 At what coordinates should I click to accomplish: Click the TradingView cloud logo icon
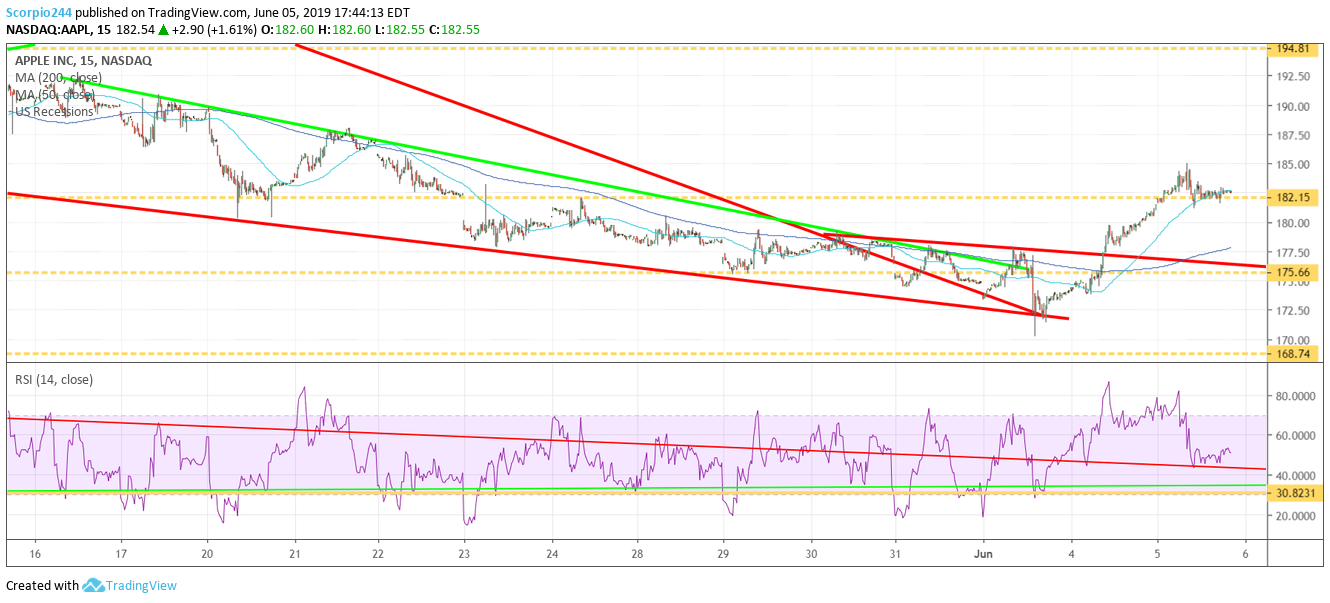[x=94, y=585]
